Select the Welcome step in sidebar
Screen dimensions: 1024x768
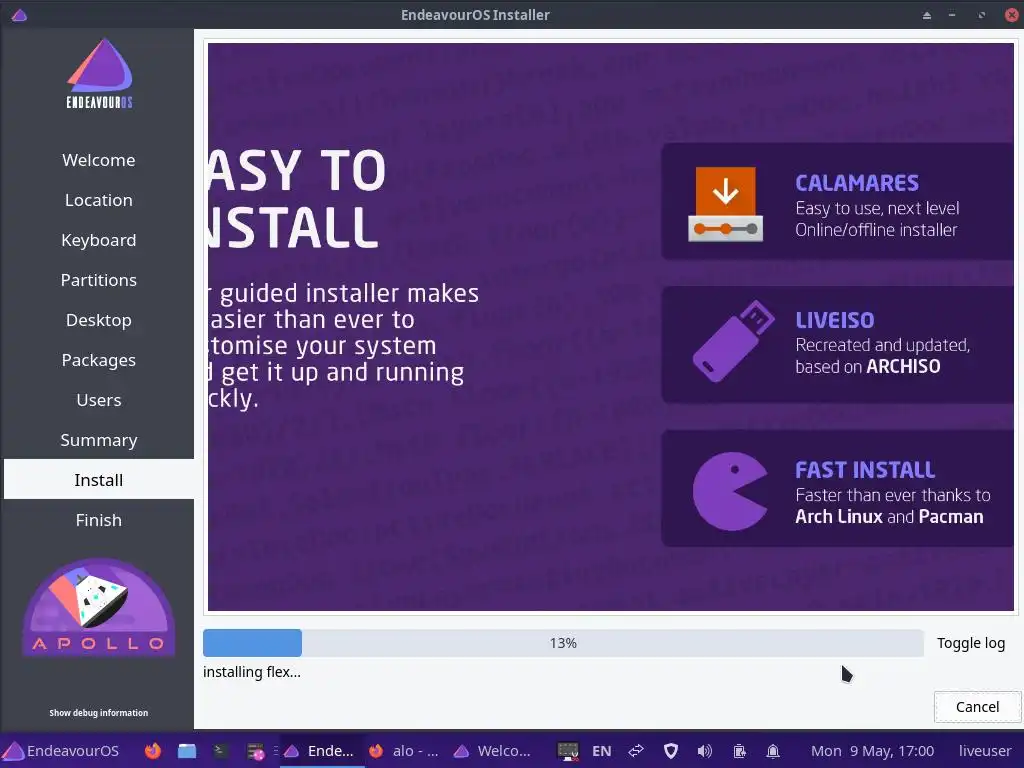(99, 160)
